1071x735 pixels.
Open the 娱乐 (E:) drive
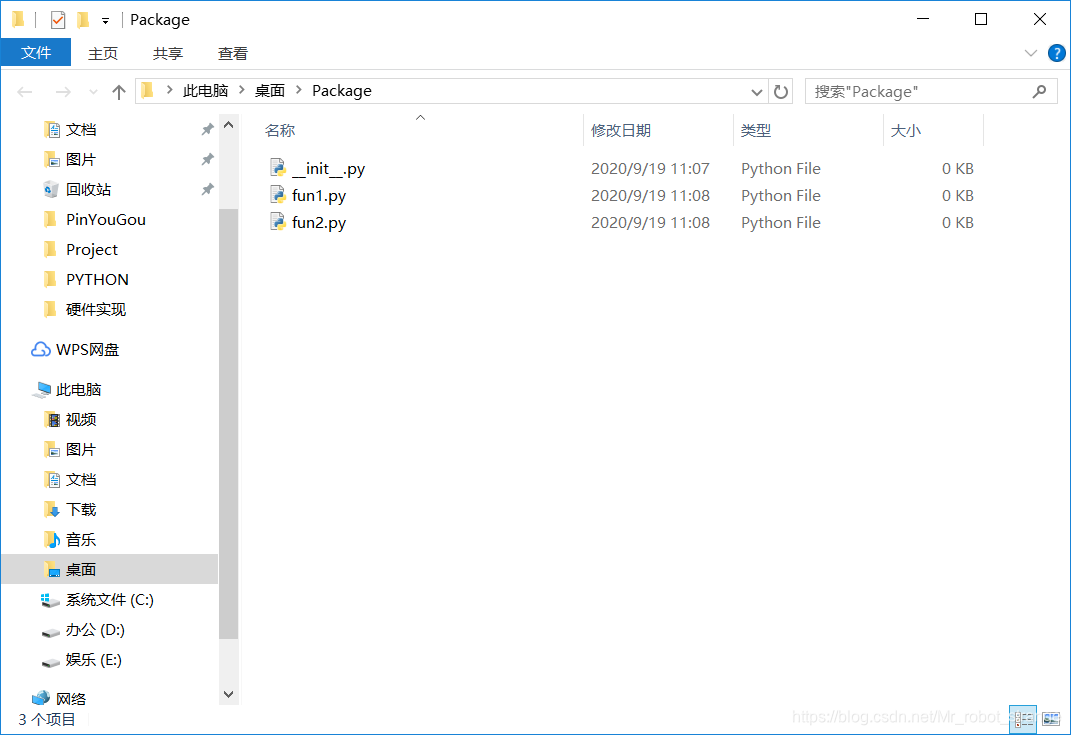tap(94, 660)
